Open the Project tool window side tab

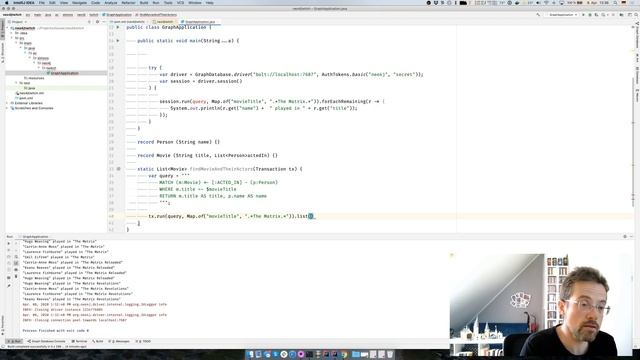point(2,30)
